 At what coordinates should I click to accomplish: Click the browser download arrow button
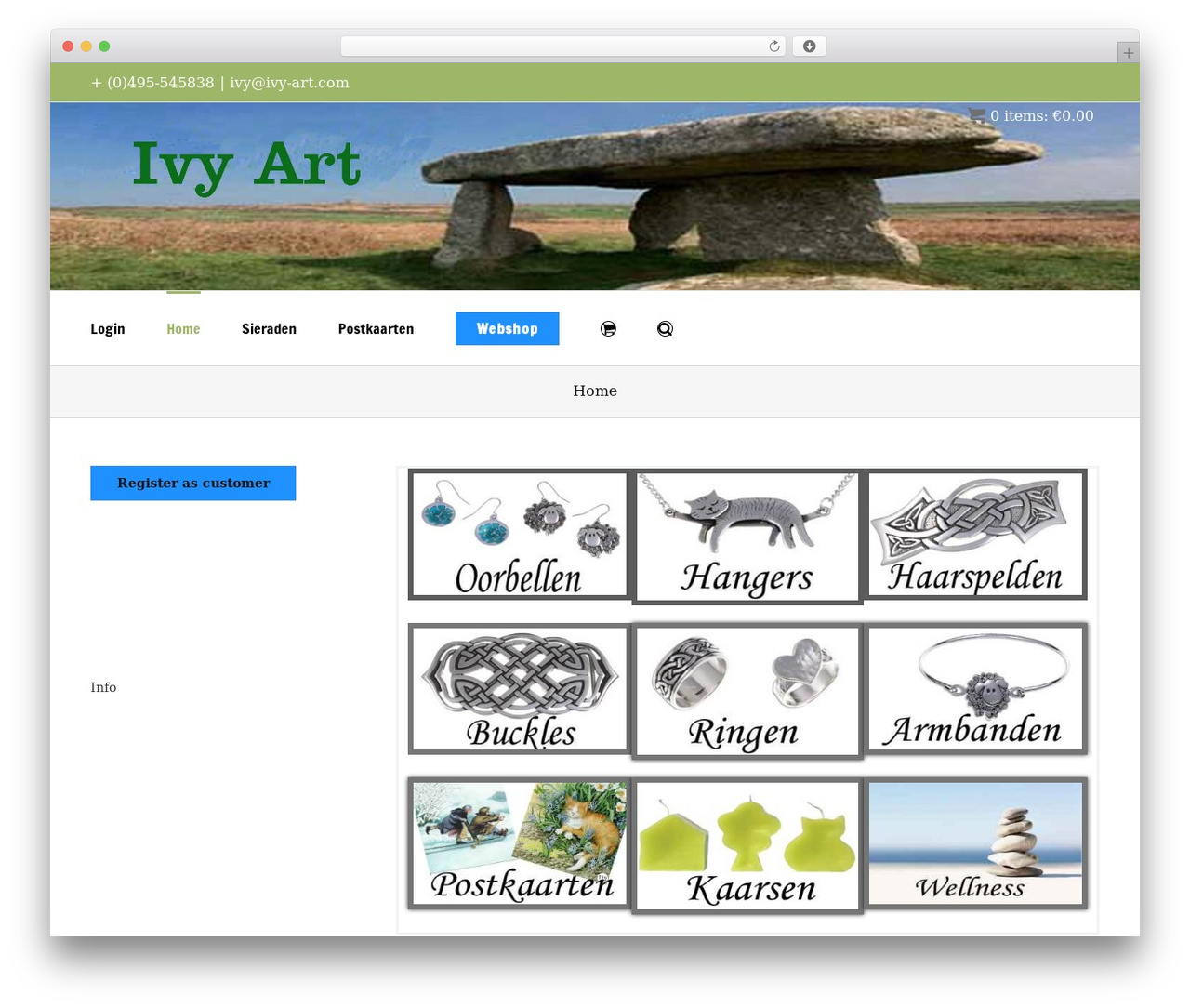(x=810, y=46)
